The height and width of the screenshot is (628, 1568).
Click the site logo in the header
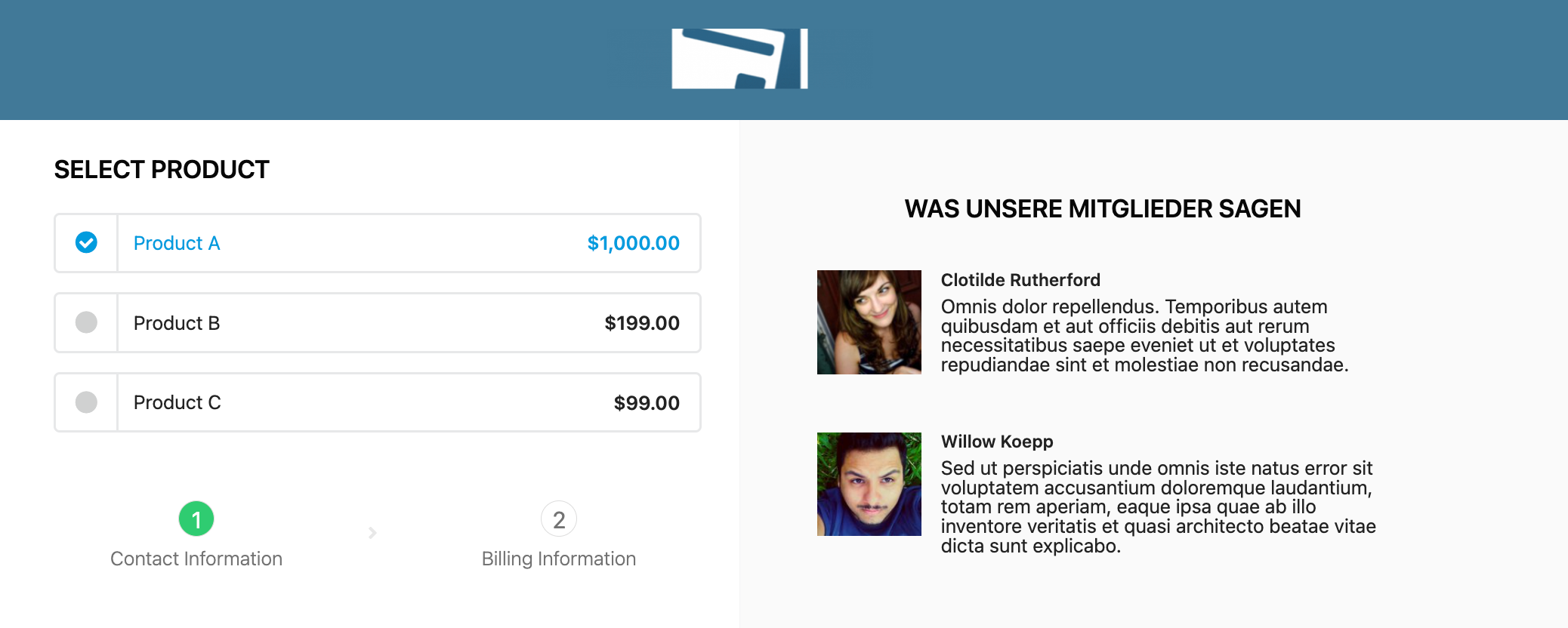click(739, 59)
